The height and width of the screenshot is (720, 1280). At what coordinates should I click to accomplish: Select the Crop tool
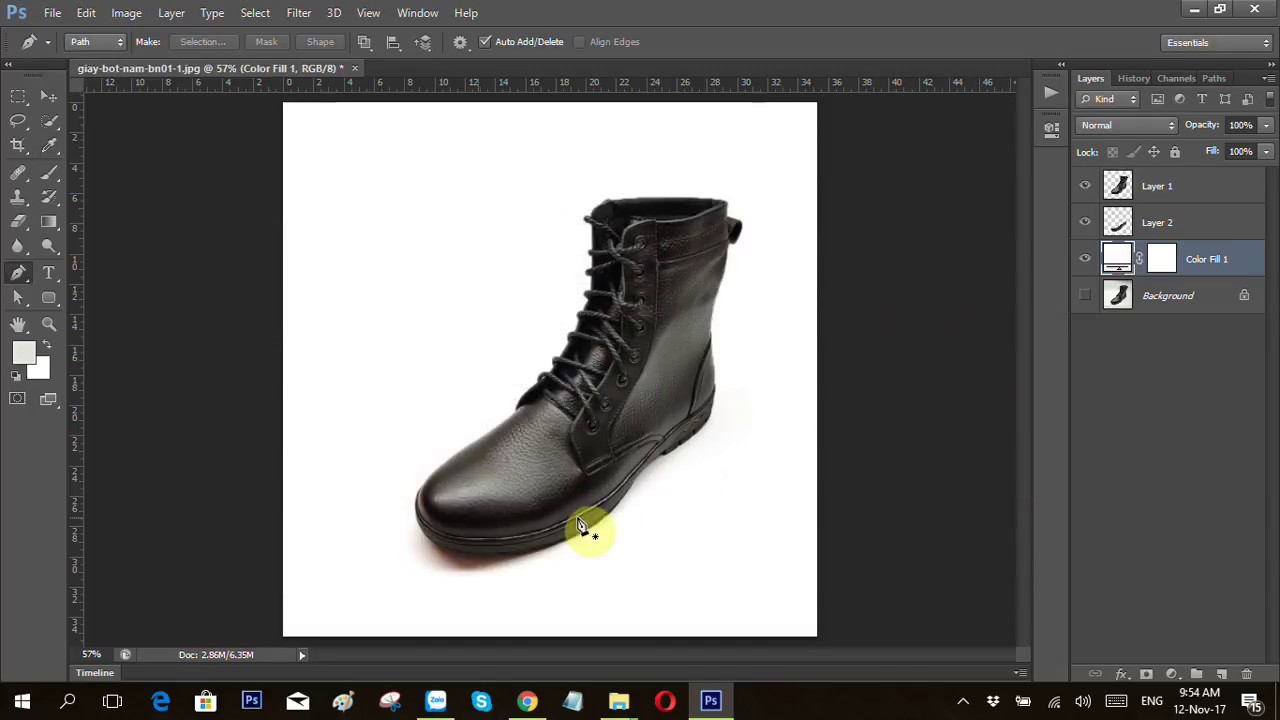tap(18, 146)
